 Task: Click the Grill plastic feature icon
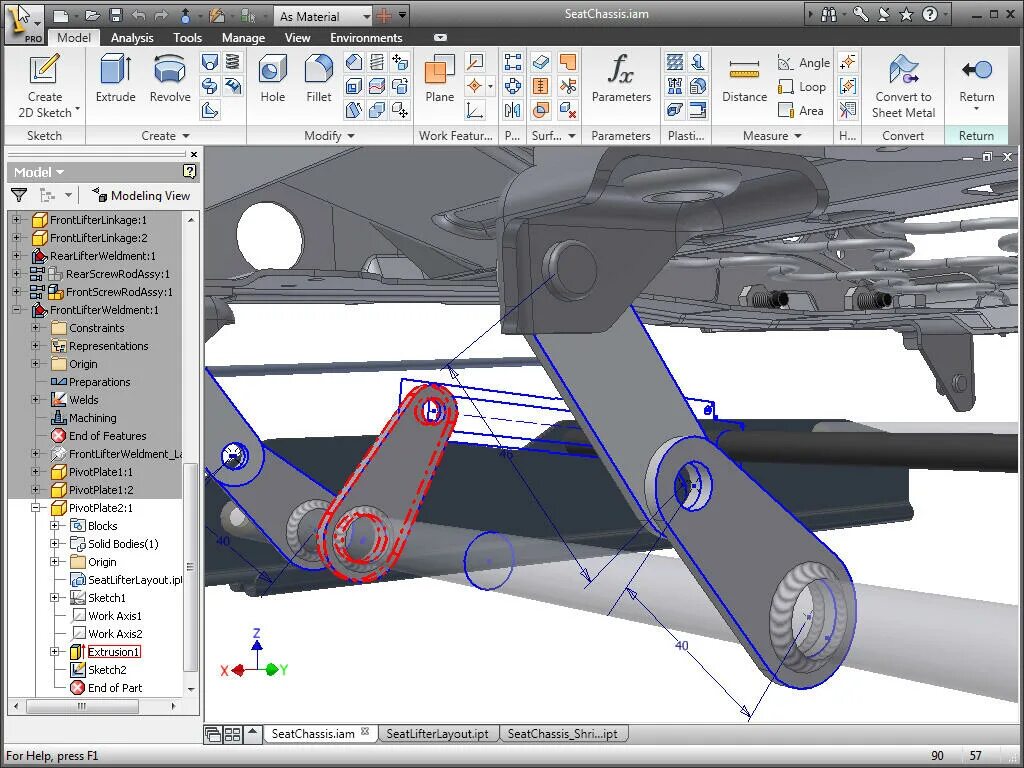pyautogui.click(x=675, y=62)
